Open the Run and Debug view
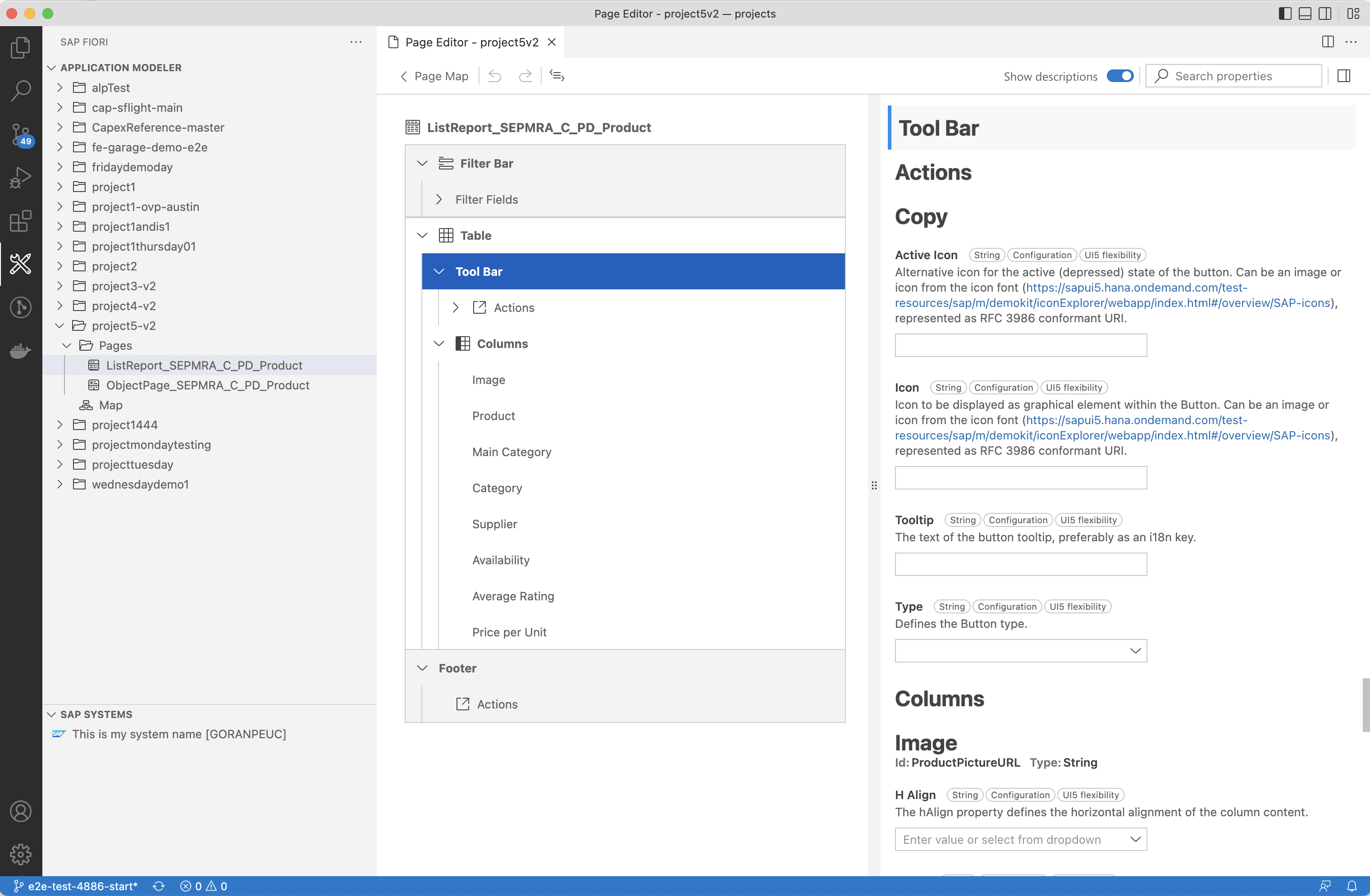 tap(21, 177)
